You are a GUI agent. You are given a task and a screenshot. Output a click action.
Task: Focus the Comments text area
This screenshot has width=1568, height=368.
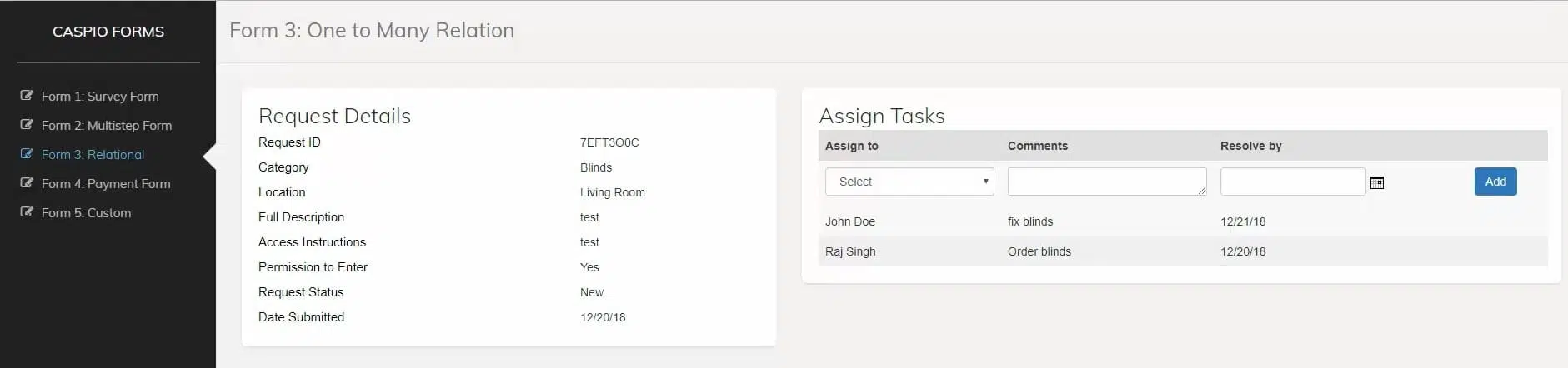[1106, 182]
